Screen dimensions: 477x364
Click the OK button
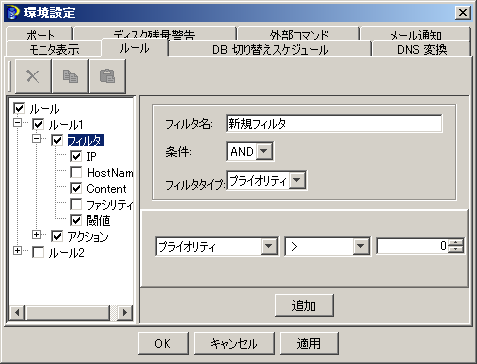coord(163,343)
